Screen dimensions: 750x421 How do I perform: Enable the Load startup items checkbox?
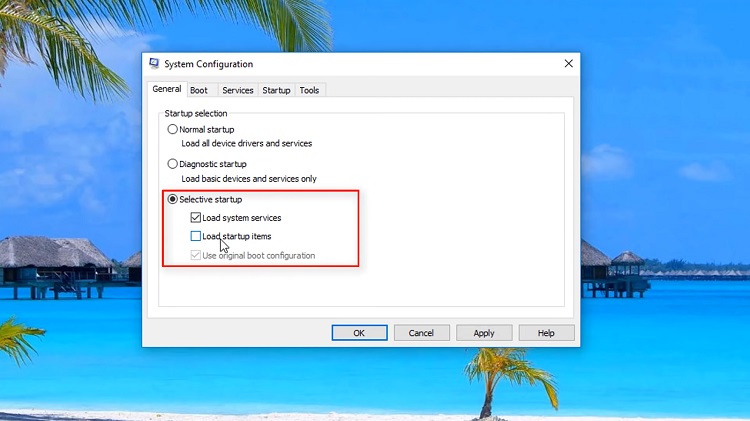point(195,237)
